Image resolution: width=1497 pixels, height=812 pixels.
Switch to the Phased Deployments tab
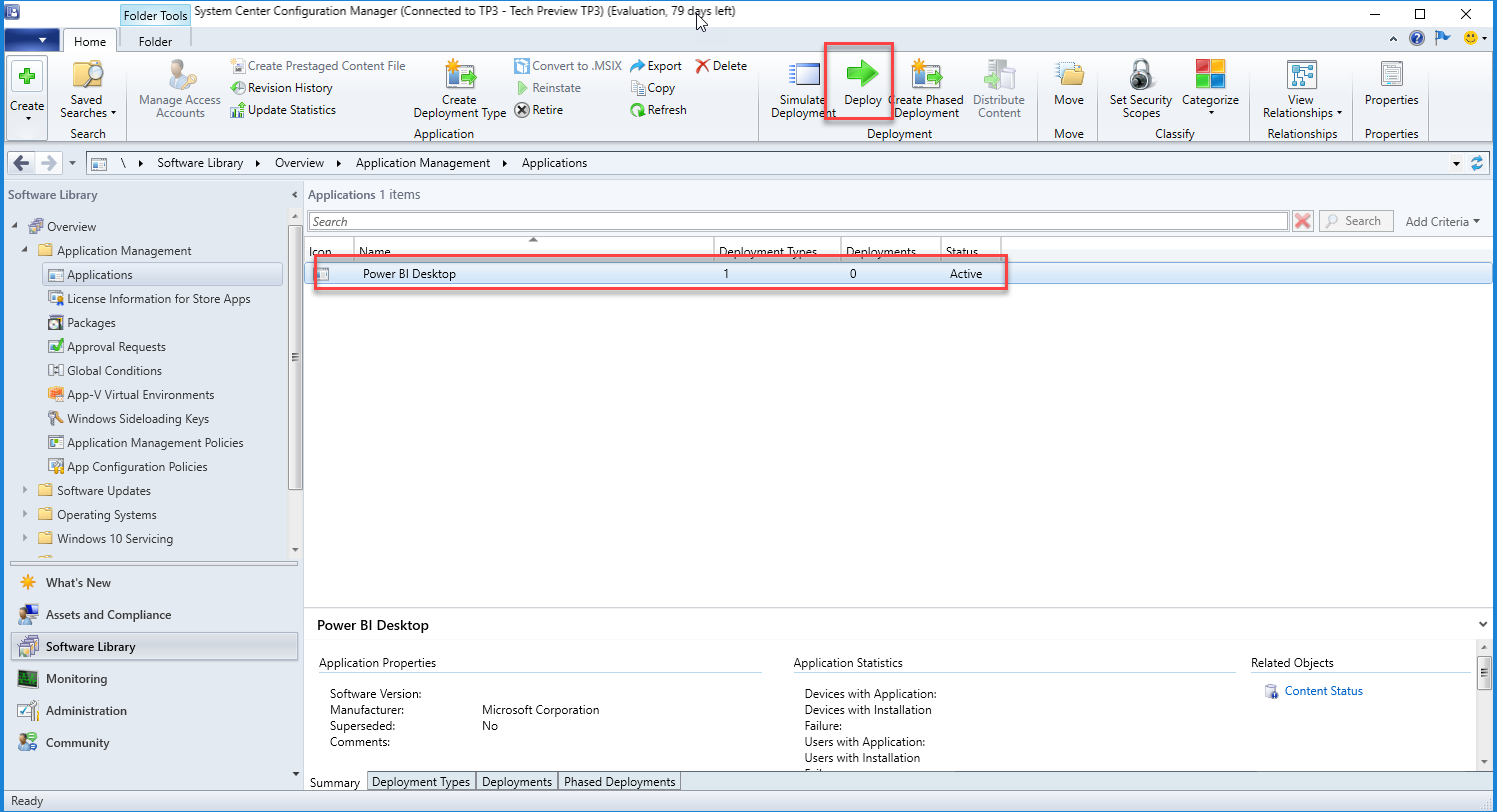pyautogui.click(x=620, y=782)
